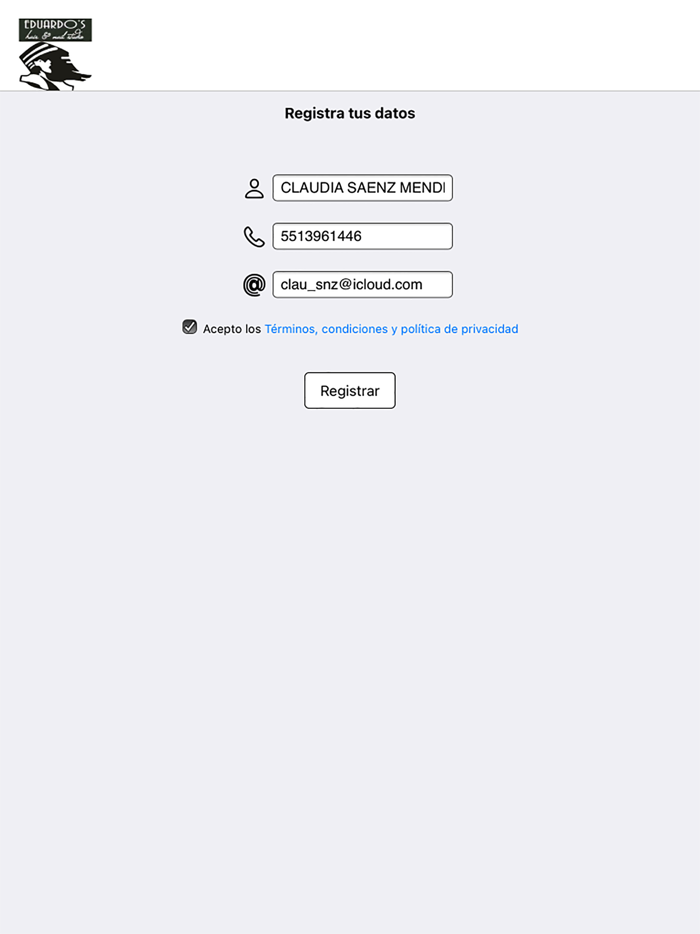Place cursor after '.com' in email field
Viewport: 700px width, 934px height.
pyautogui.click(x=424, y=284)
